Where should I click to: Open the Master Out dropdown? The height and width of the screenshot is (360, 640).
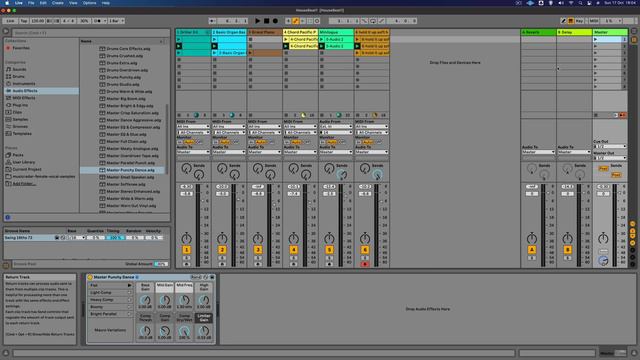pos(610,158)
